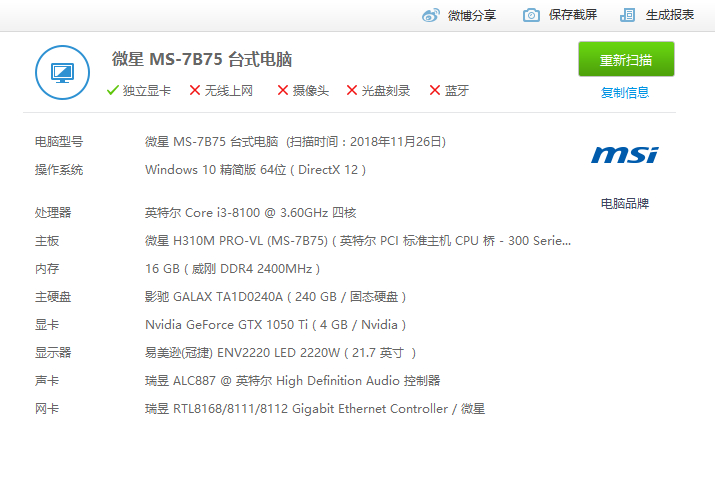Click the red X beside 无线上网
715x500 pixels.
pos(195,90)
